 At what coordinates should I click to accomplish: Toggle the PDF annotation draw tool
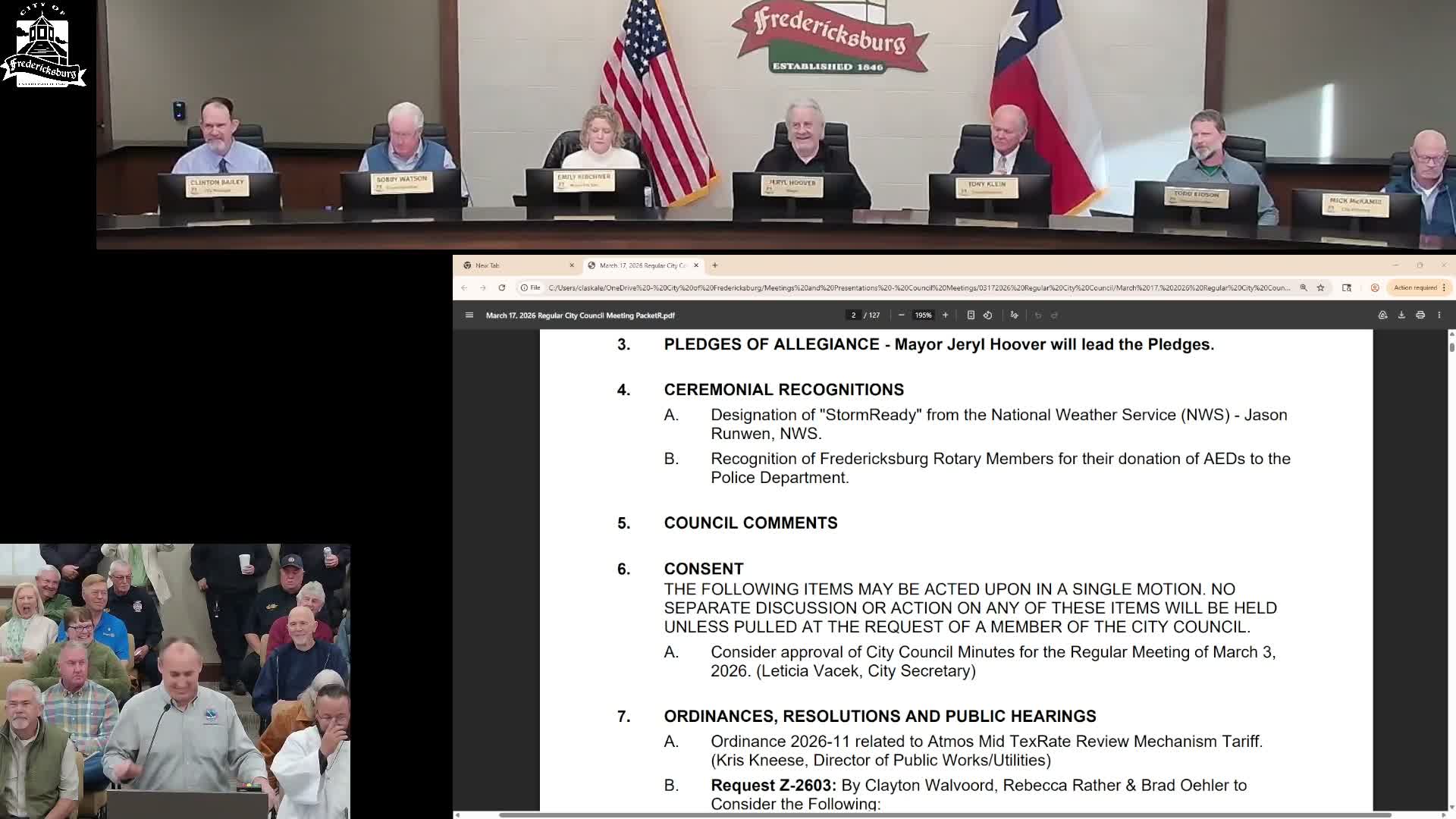1014,315
